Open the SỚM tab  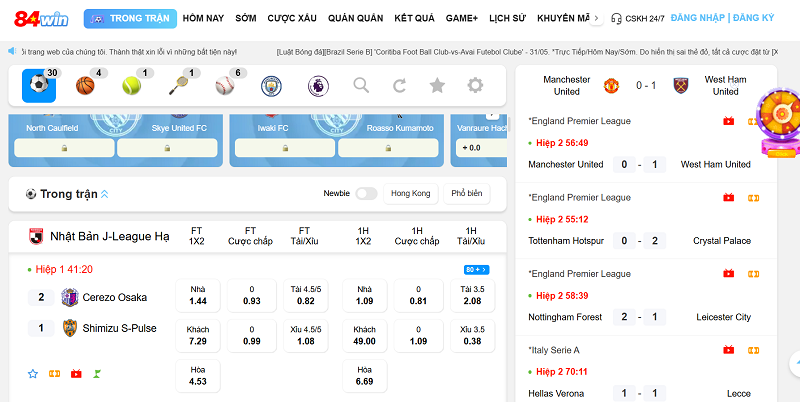click(246, 18)
